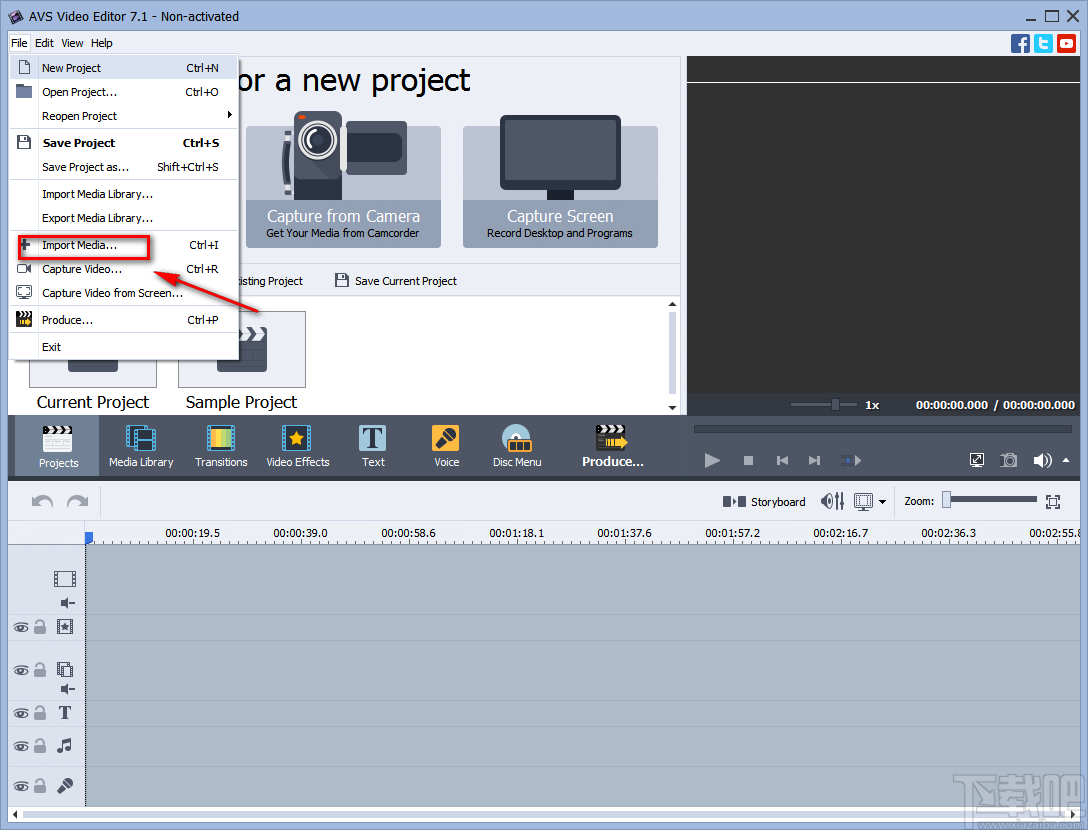This screenshot has height=830, width=1088.
Task: Toggle visibility of the voice track
Action: 21,786
